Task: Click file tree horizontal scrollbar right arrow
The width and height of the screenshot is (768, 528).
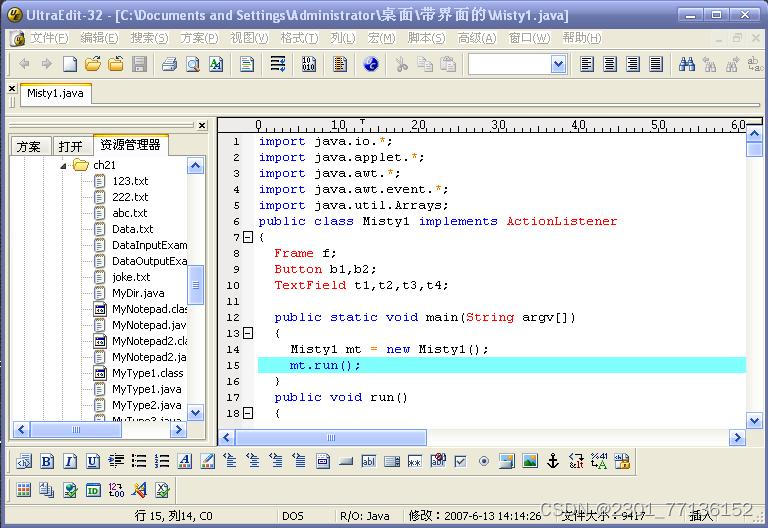Action: (179, 430)
